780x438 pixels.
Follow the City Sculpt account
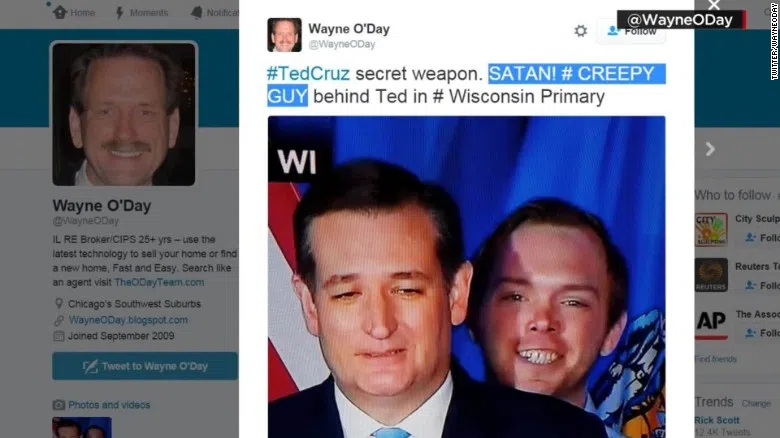(x=762, y=238)
